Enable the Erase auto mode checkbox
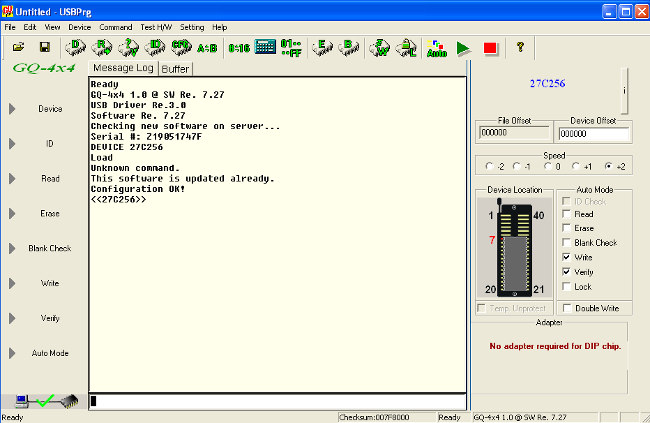 [x=566, y=228]
